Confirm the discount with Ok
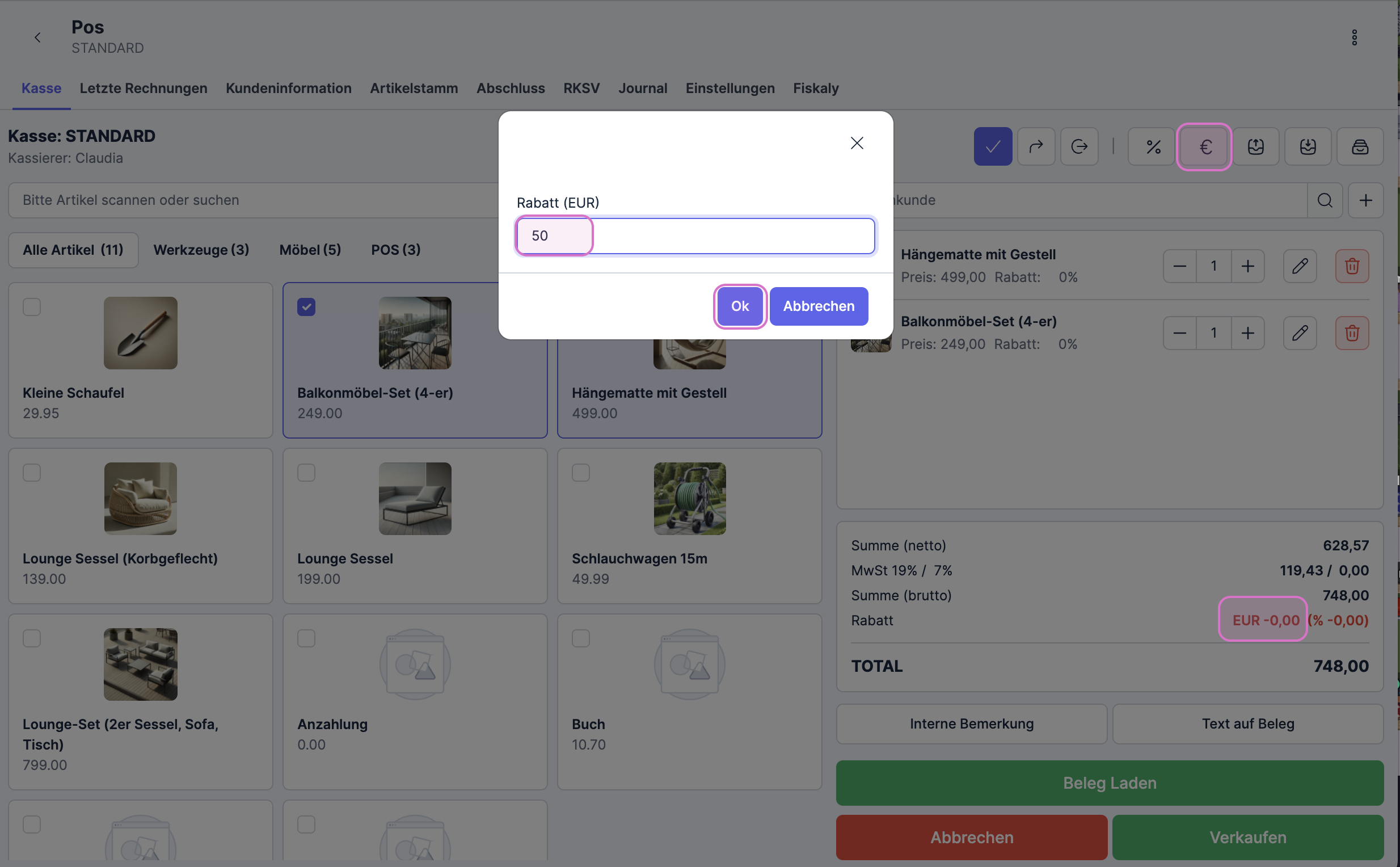The height and width of the screenshot is (867, 1400). (x=740, y=306)
